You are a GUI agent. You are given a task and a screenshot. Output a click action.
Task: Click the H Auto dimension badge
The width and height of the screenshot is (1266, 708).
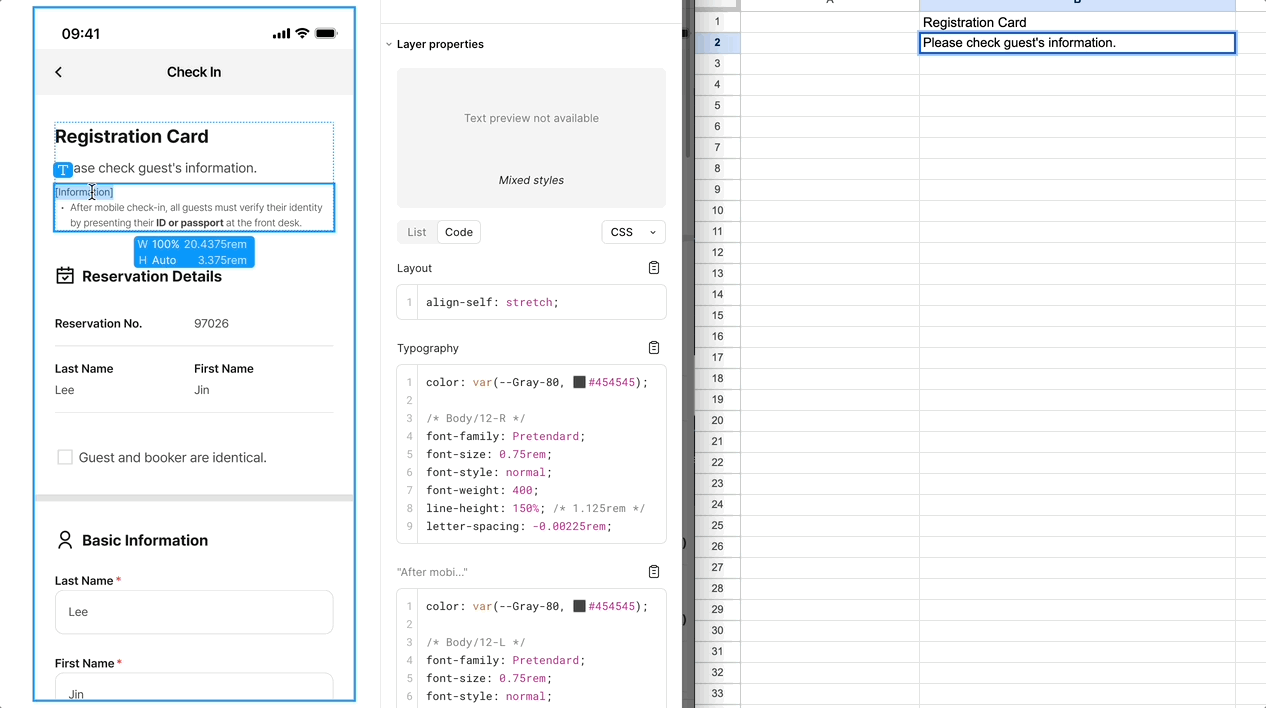pos(194,260)
